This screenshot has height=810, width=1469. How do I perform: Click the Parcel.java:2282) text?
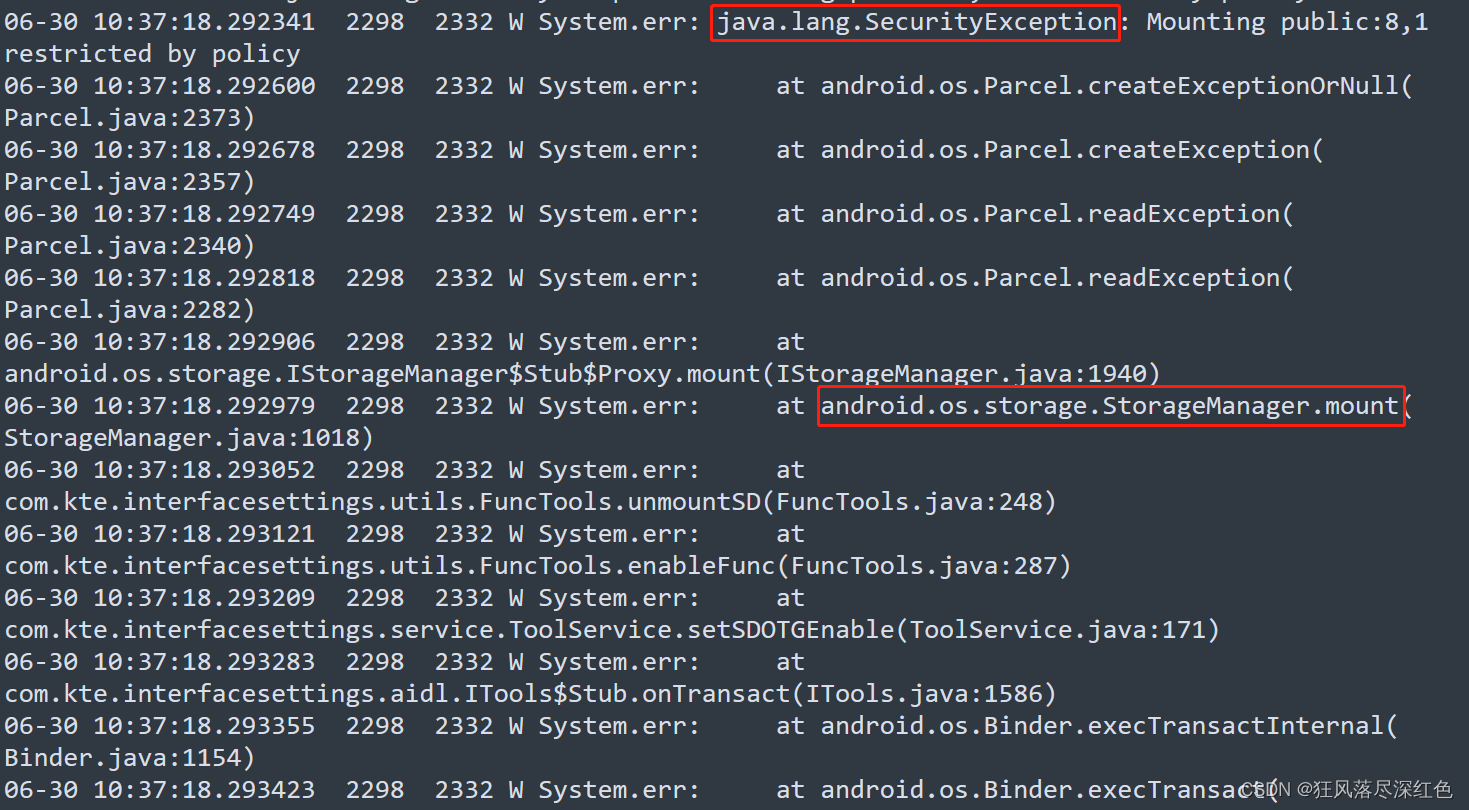(x=130, y=310)
